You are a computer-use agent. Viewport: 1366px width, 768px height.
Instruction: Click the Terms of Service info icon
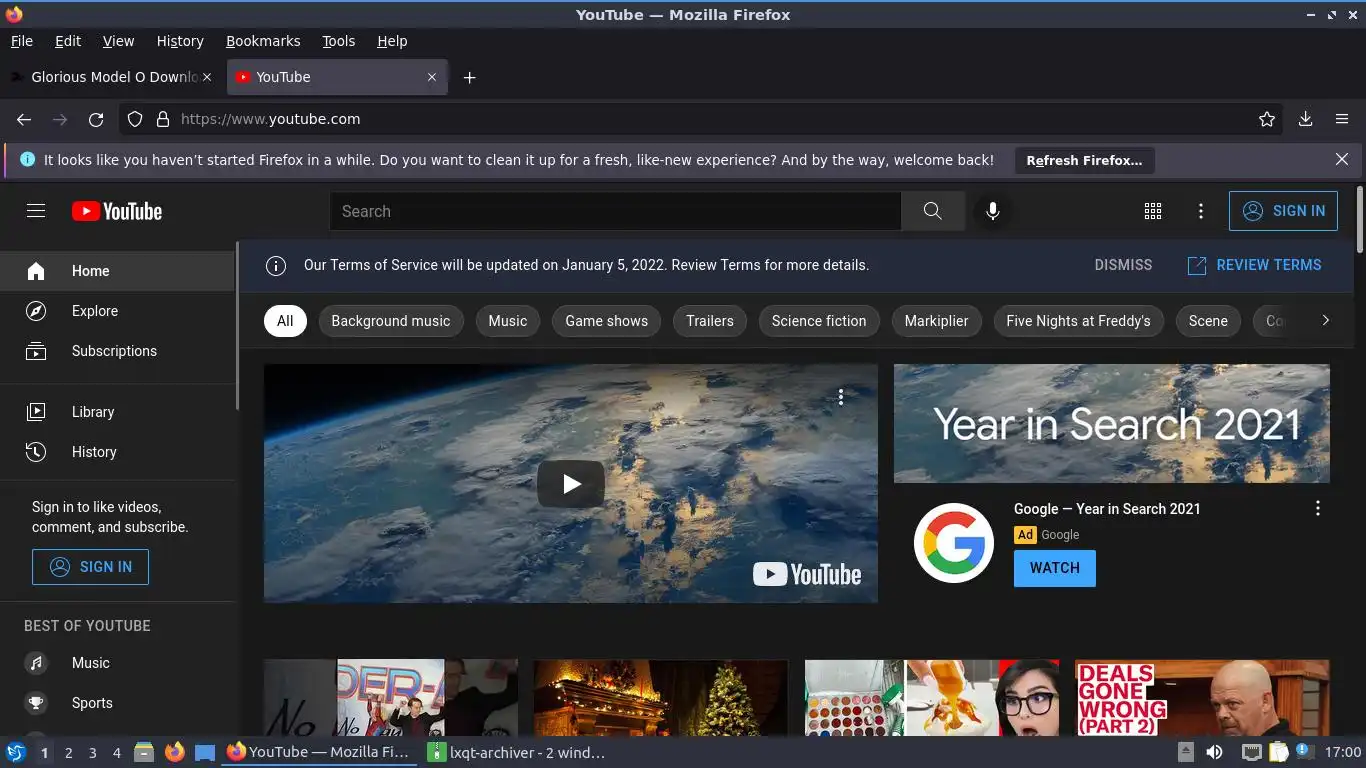275,265
